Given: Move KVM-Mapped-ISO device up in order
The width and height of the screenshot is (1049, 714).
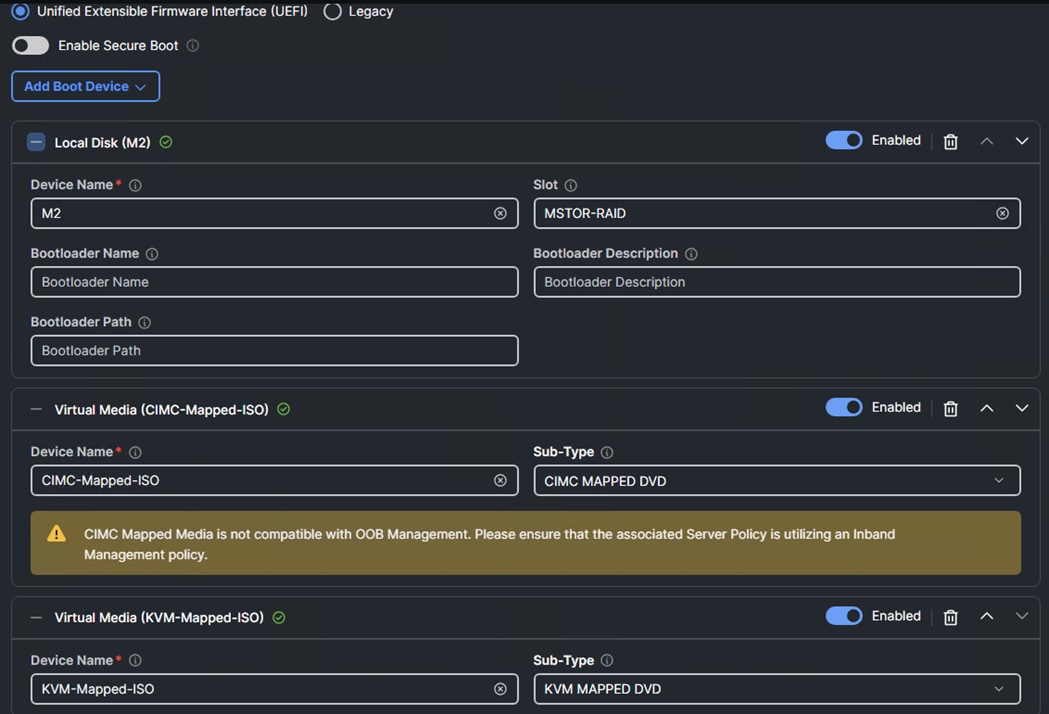Looking at the screenshot, I should [987, 616].
